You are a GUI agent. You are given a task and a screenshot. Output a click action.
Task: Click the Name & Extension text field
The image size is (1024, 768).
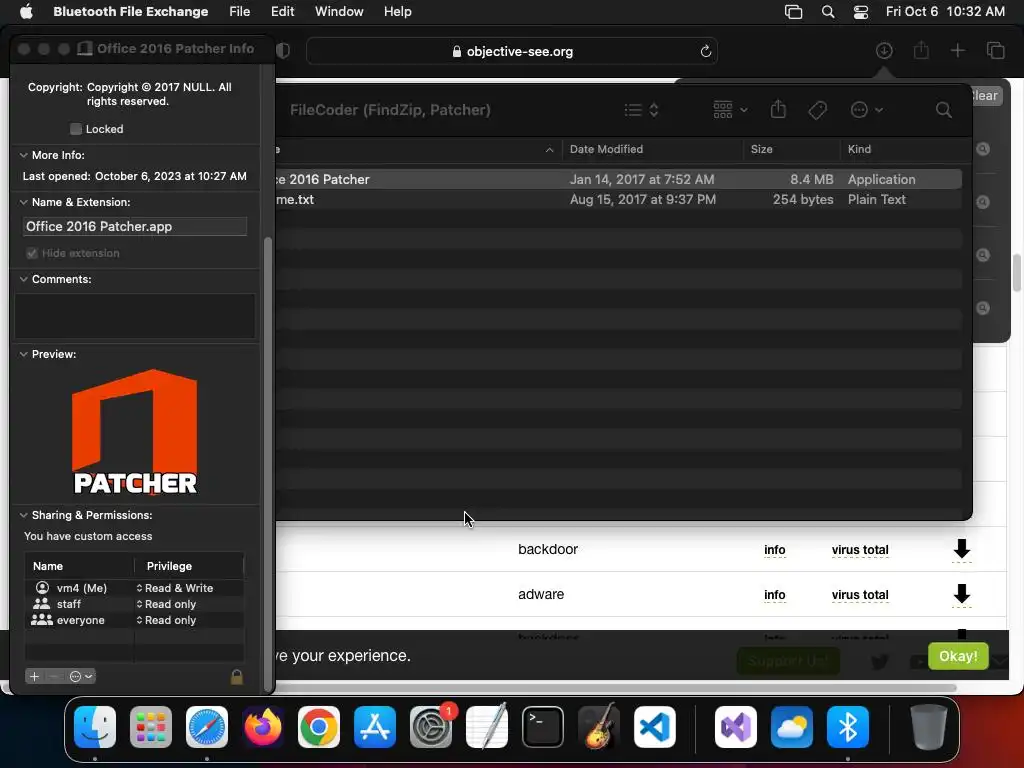135,227
